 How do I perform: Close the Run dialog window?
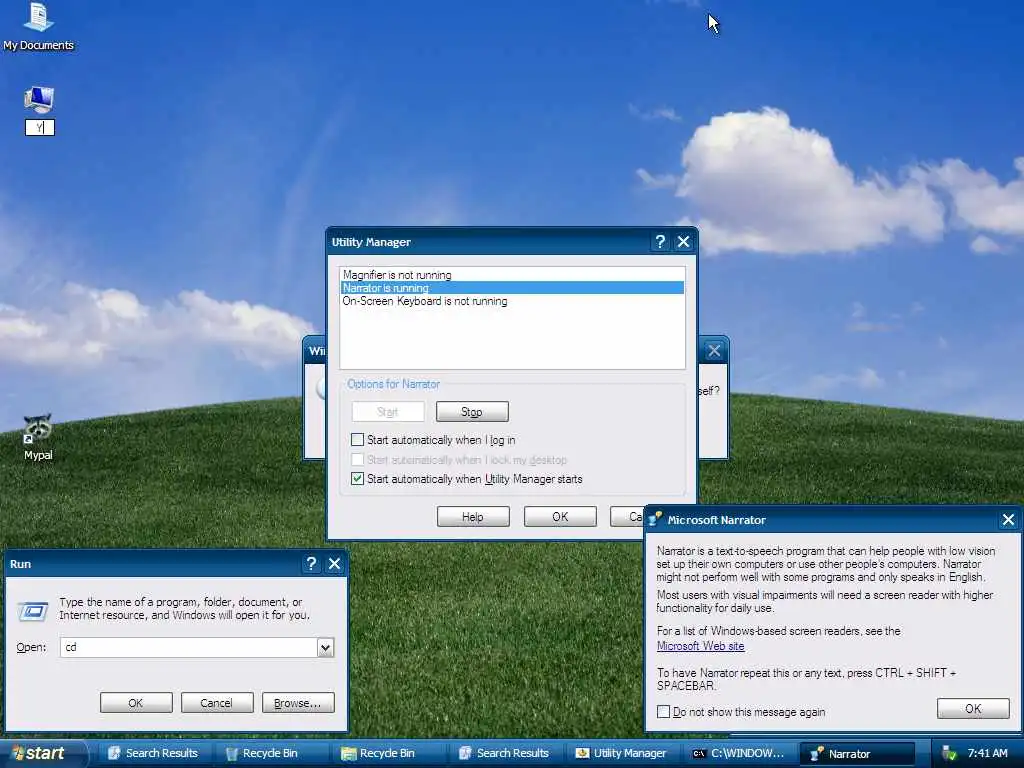point(334,564)
